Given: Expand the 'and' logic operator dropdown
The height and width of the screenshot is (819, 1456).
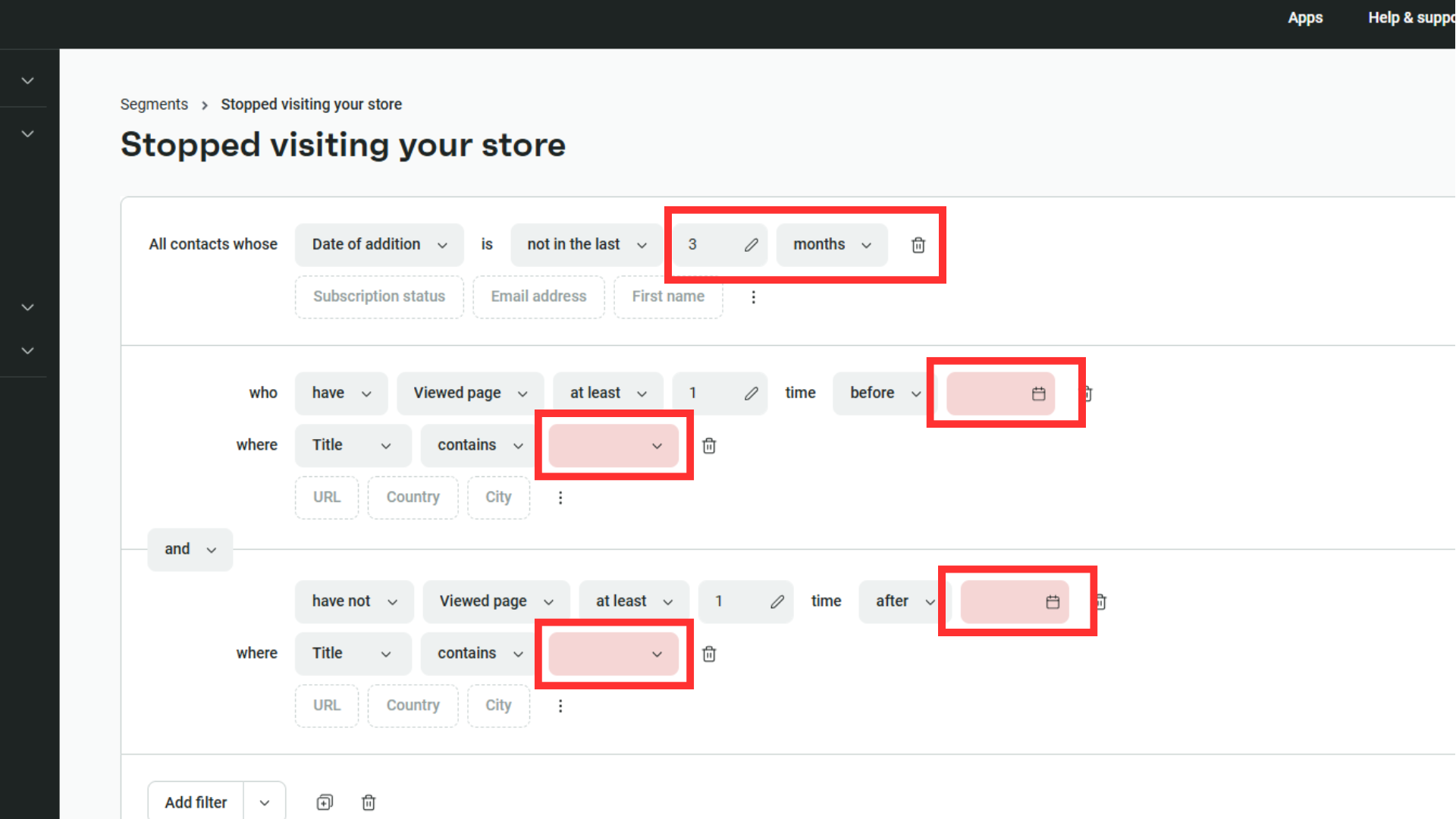Looking at the screenshot, I should point(190,549).
